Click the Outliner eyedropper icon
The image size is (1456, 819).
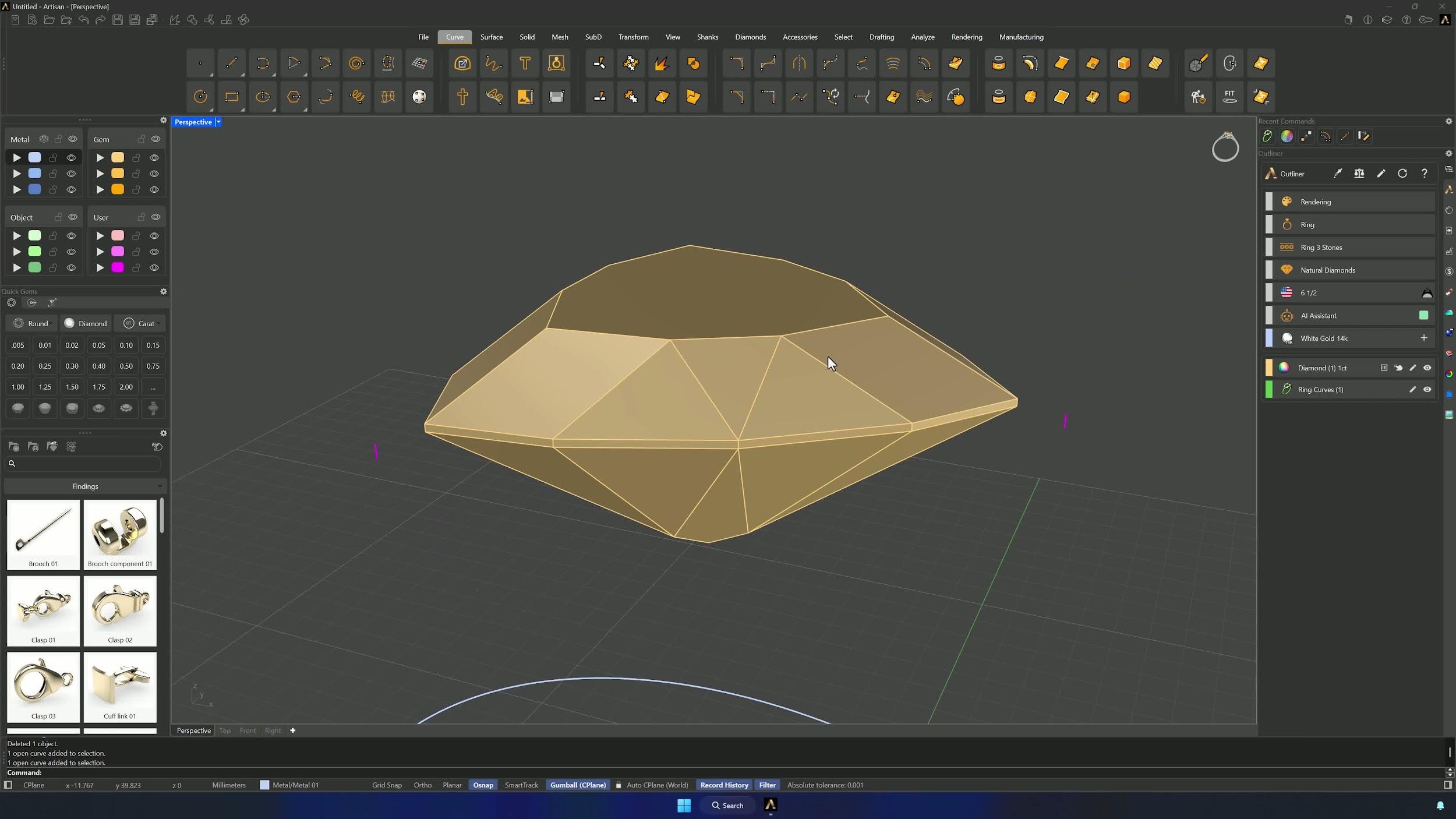coord(1338,174)
